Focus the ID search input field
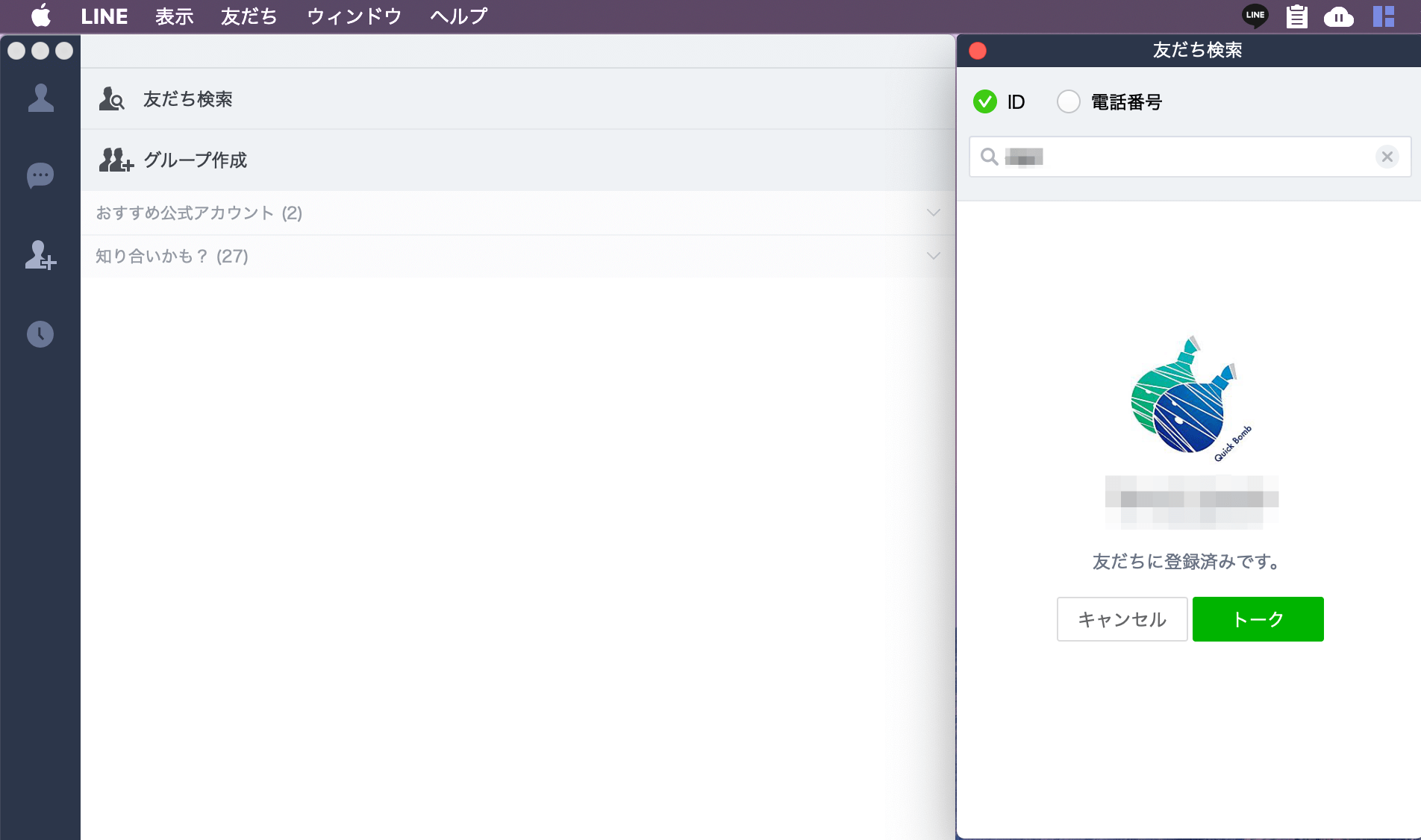This screenshot has height=840, width=1421. (1190, 157)
